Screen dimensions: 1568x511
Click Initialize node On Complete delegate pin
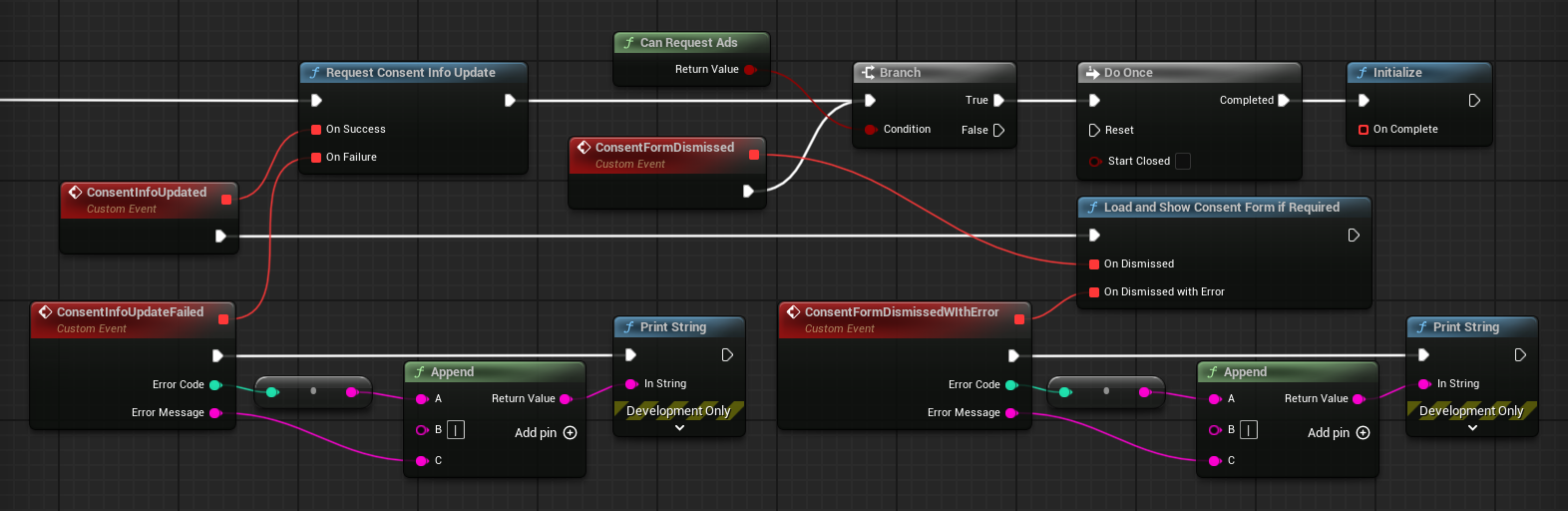pos(1364,130)
